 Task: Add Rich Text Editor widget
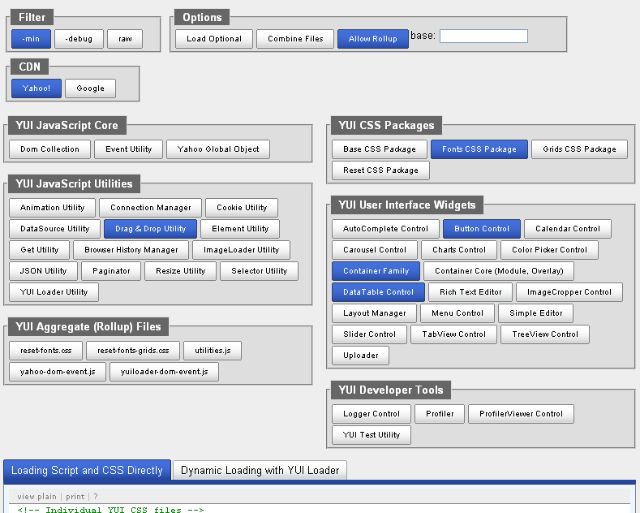pos(471,292)
